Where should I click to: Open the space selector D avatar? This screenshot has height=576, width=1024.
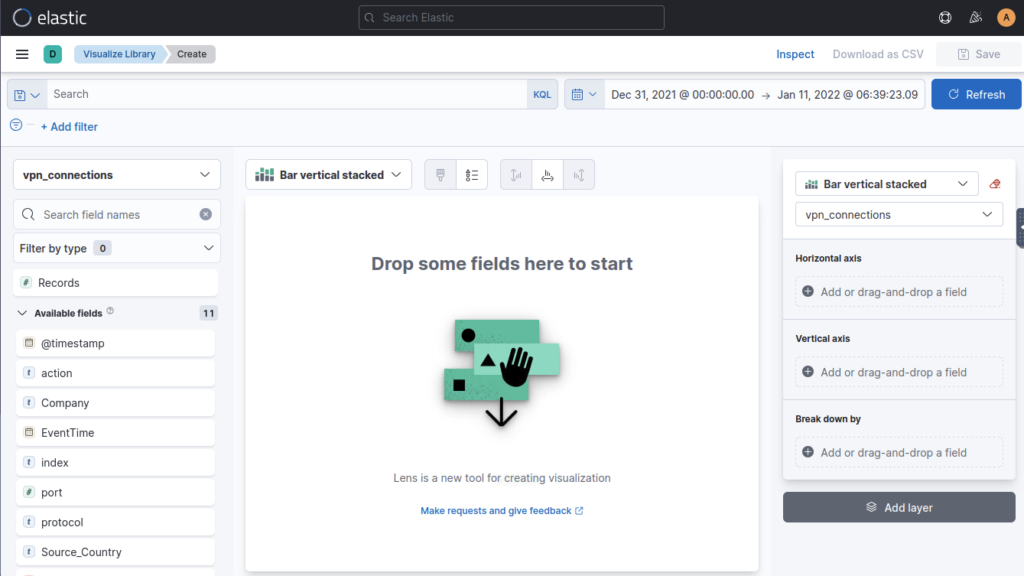(x=53, y=54)
